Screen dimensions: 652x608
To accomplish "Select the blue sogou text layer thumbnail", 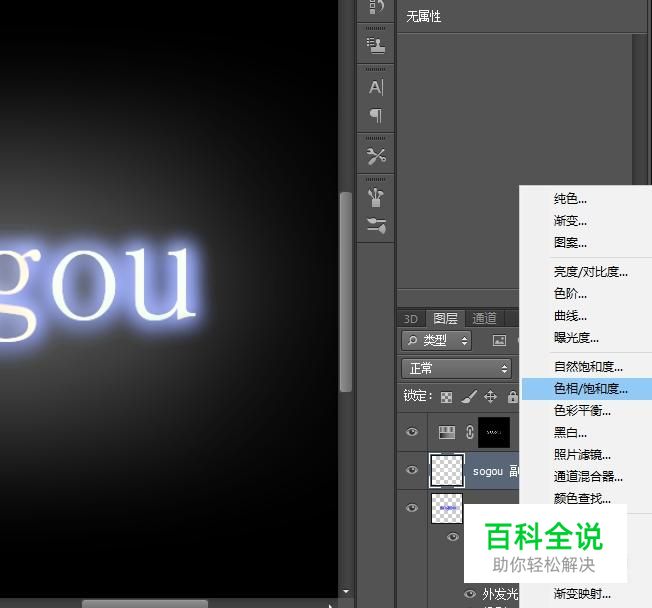I will 447,508.
